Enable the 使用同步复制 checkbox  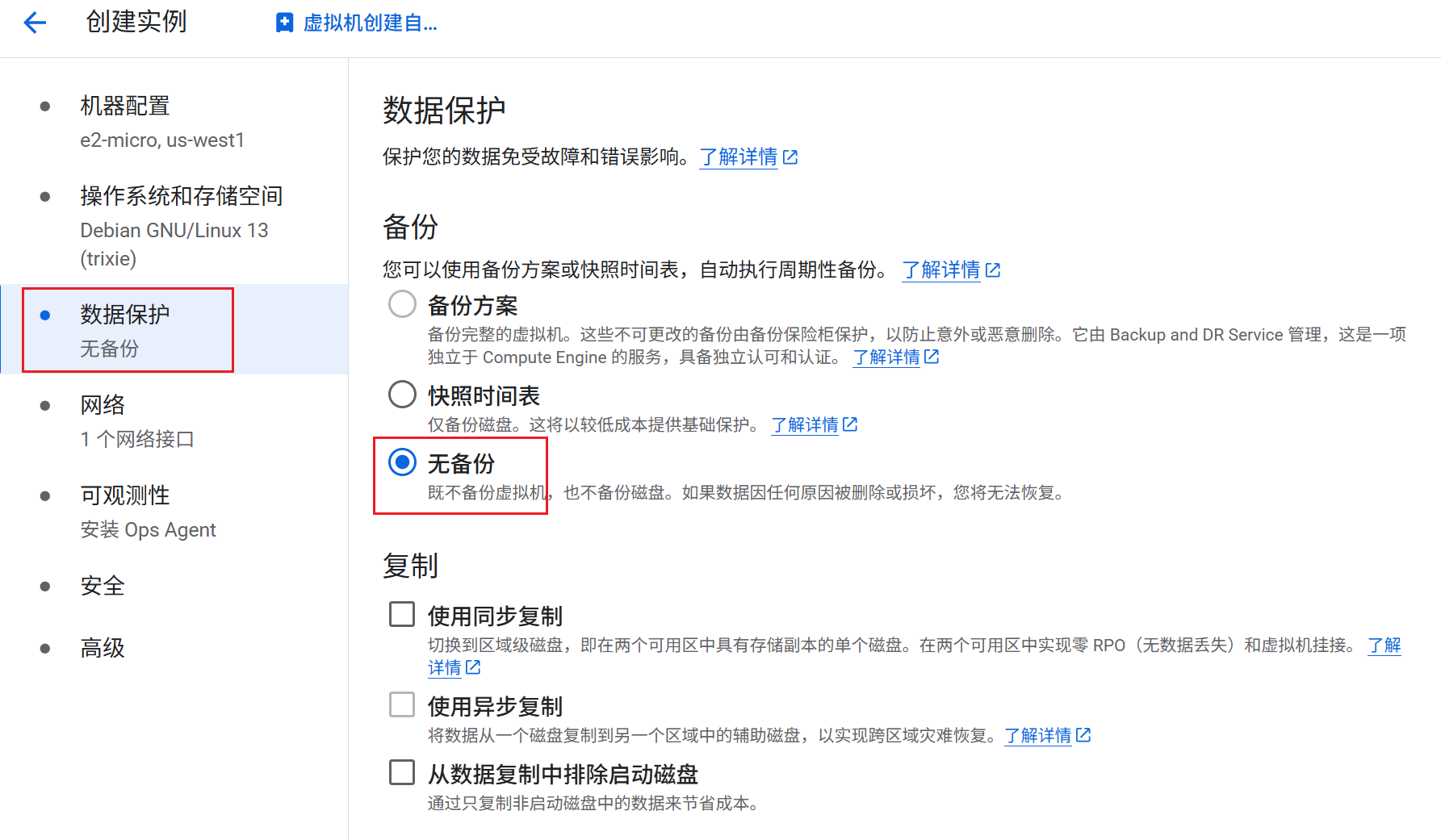tap(402, 614)
